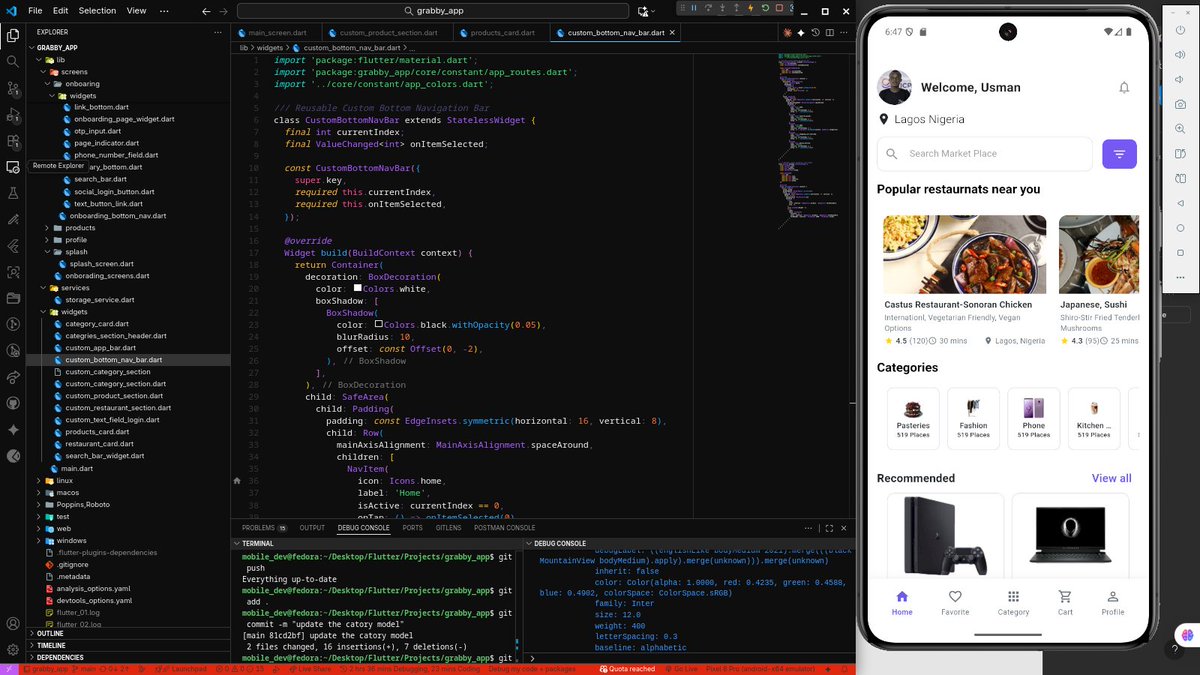This screenshot has width=1200, height=675.
Task: Split the editor to the right
Action: [830, 32]
